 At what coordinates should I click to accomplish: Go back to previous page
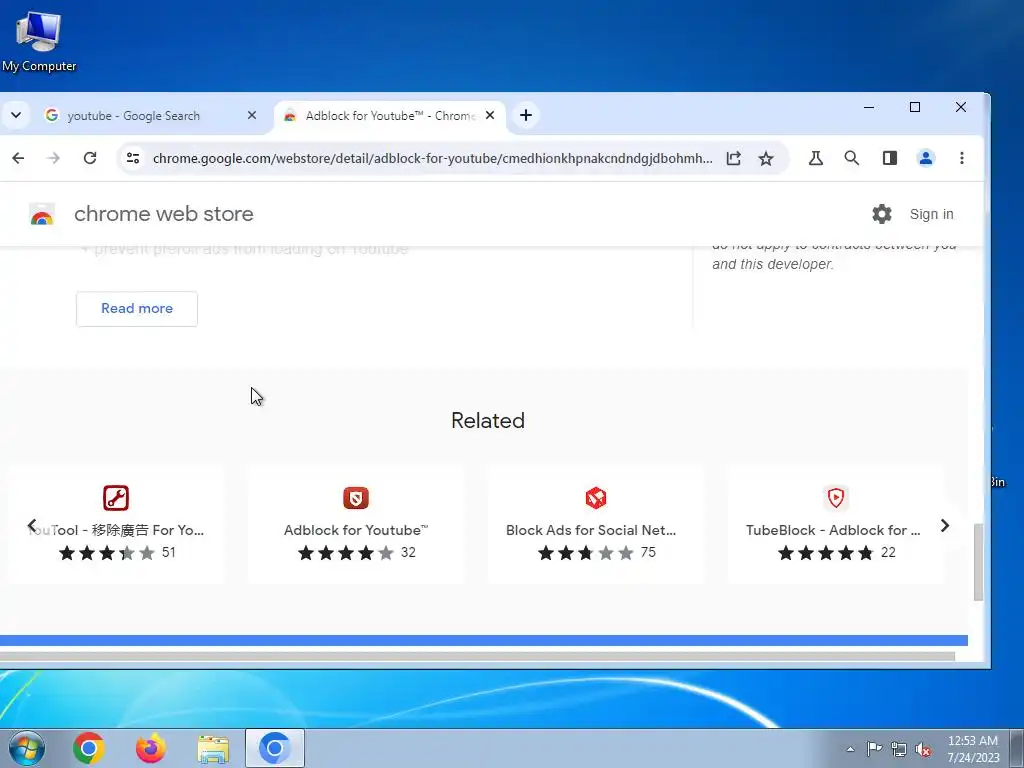click(x=18, y=158)
